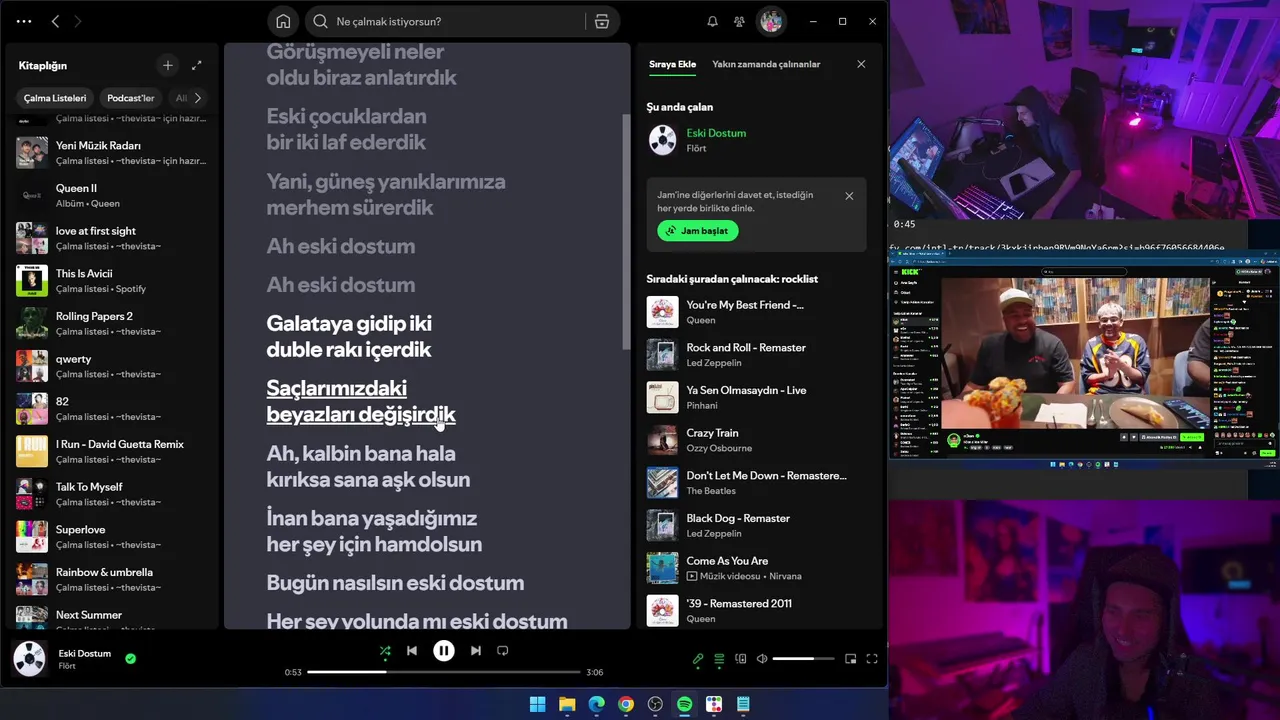
Task: Show more library filter chips arrow
Action: coord(197,98)
